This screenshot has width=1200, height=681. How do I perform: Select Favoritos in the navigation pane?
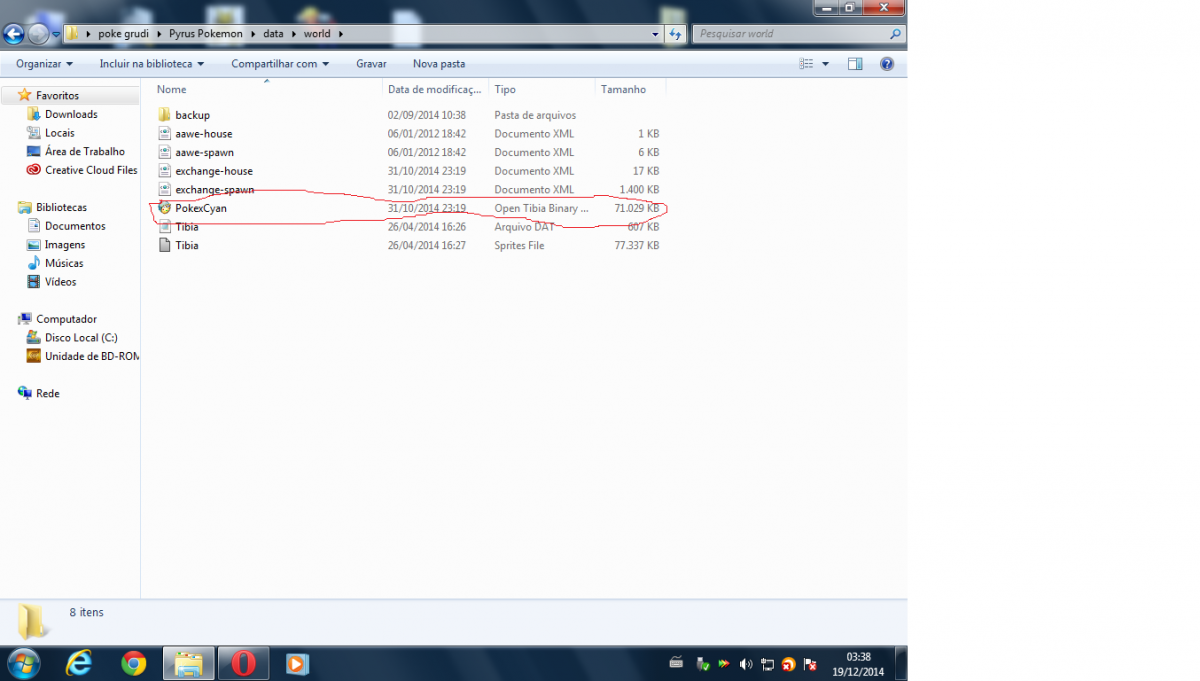click(x=57, y=96)
